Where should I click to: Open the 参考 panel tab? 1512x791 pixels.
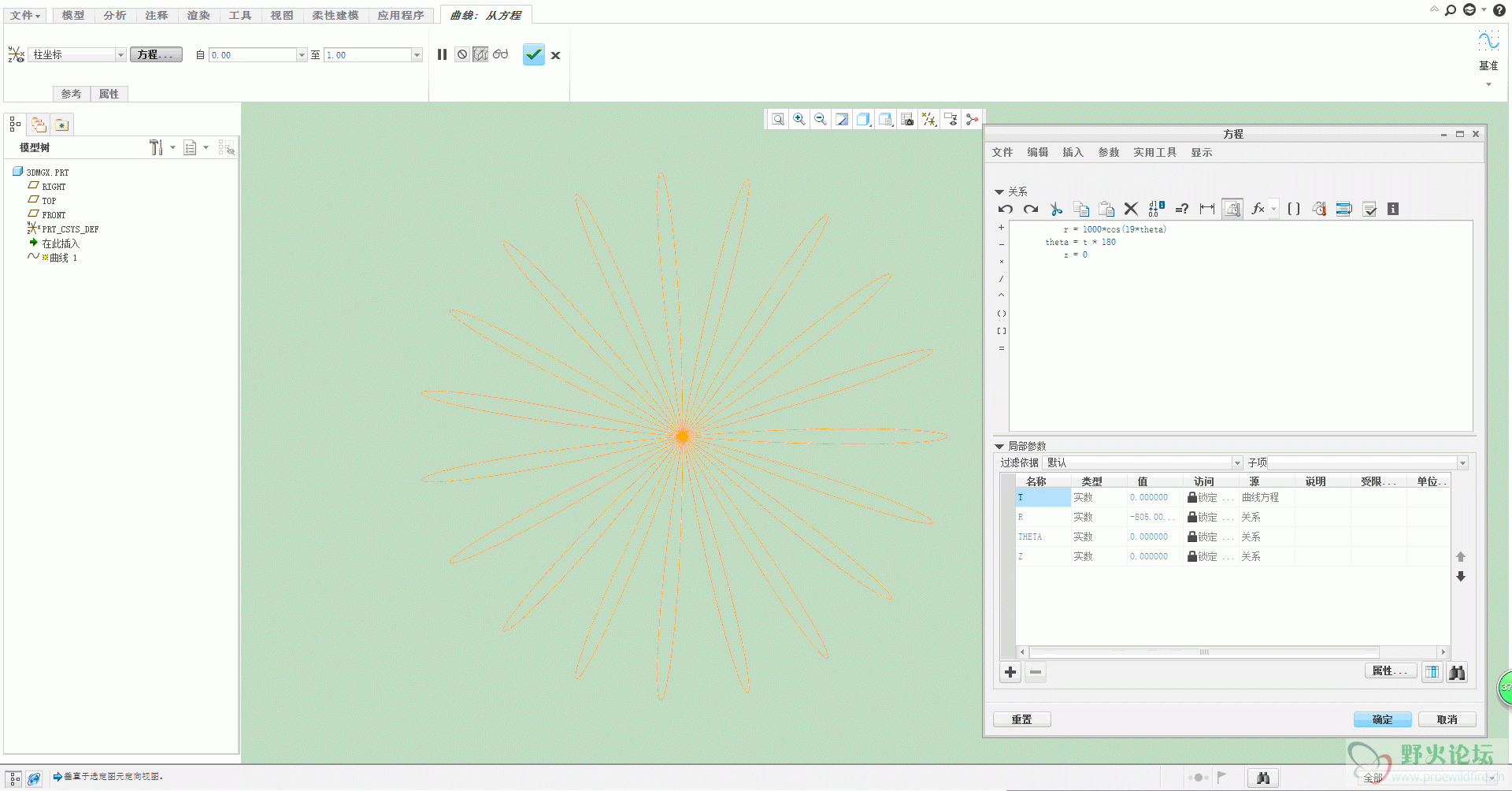point(72,94)
